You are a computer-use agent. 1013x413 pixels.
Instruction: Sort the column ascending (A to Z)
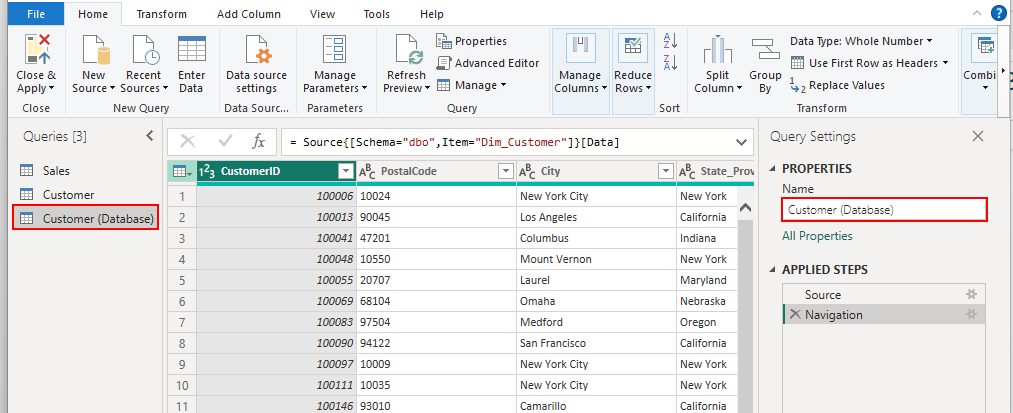670,41
